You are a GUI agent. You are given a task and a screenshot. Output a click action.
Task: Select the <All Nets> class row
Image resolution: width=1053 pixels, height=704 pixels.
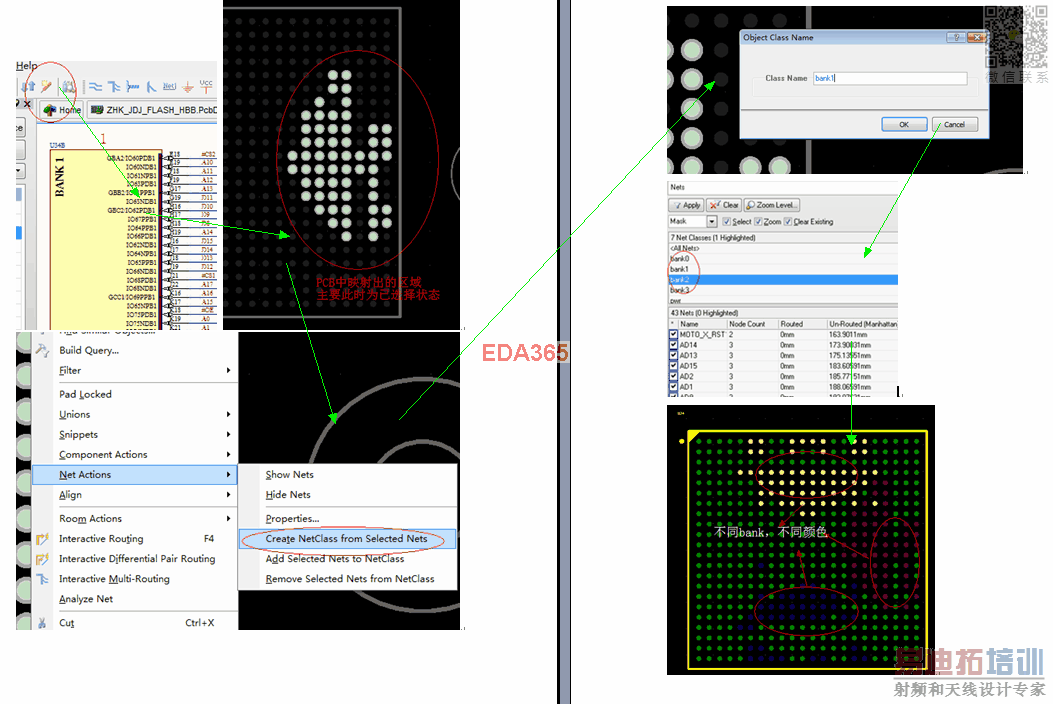coord(783,249)
